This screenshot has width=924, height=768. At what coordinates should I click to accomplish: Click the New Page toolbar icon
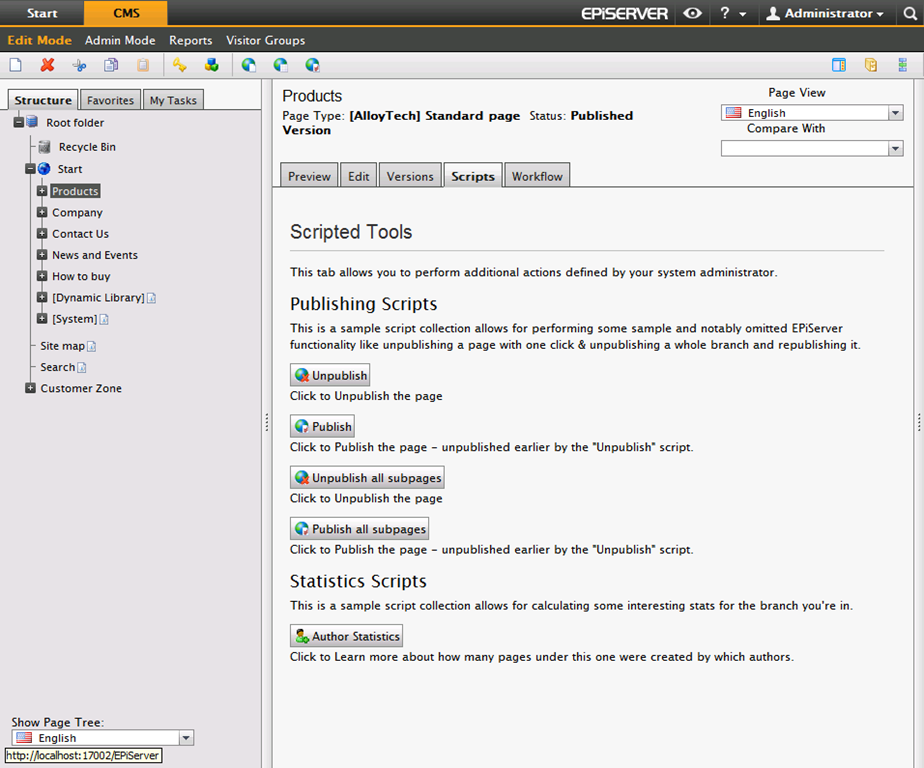coord(15,65)
